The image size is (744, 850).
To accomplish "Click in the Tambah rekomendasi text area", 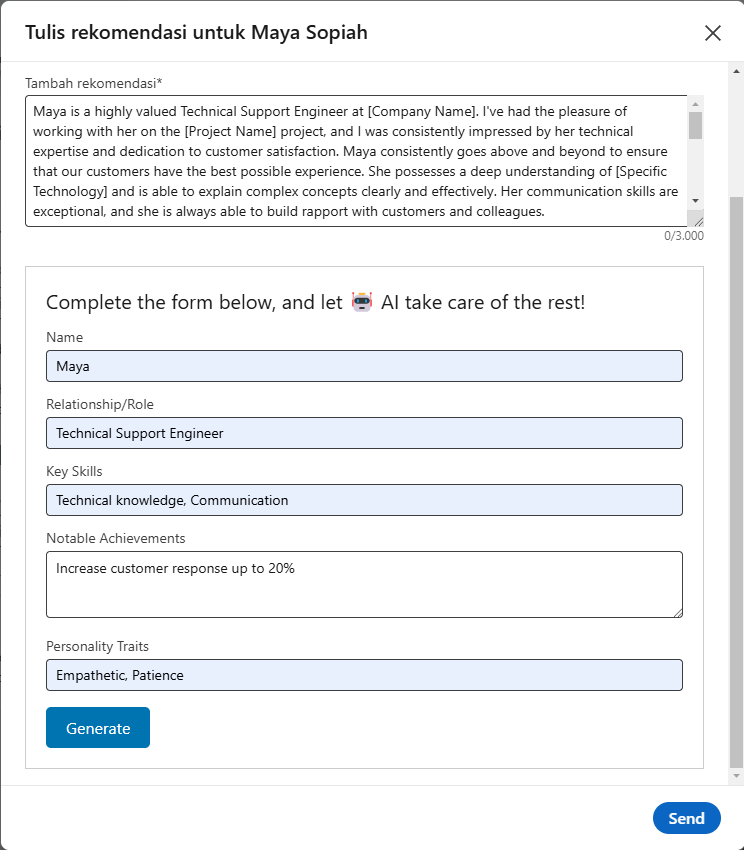I will click(x=356, y=161).
